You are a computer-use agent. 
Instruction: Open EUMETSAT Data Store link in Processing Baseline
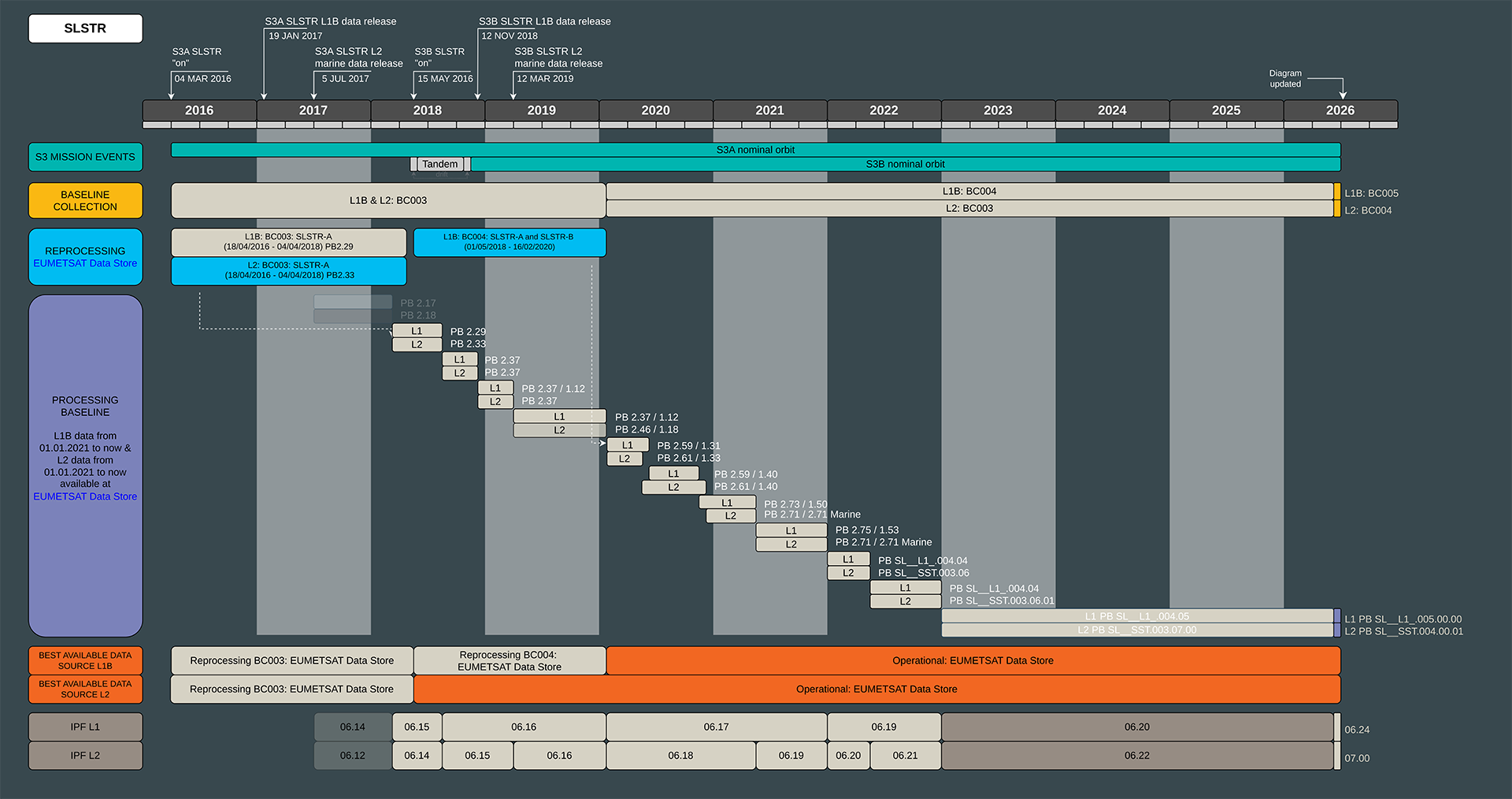point(85,496)
